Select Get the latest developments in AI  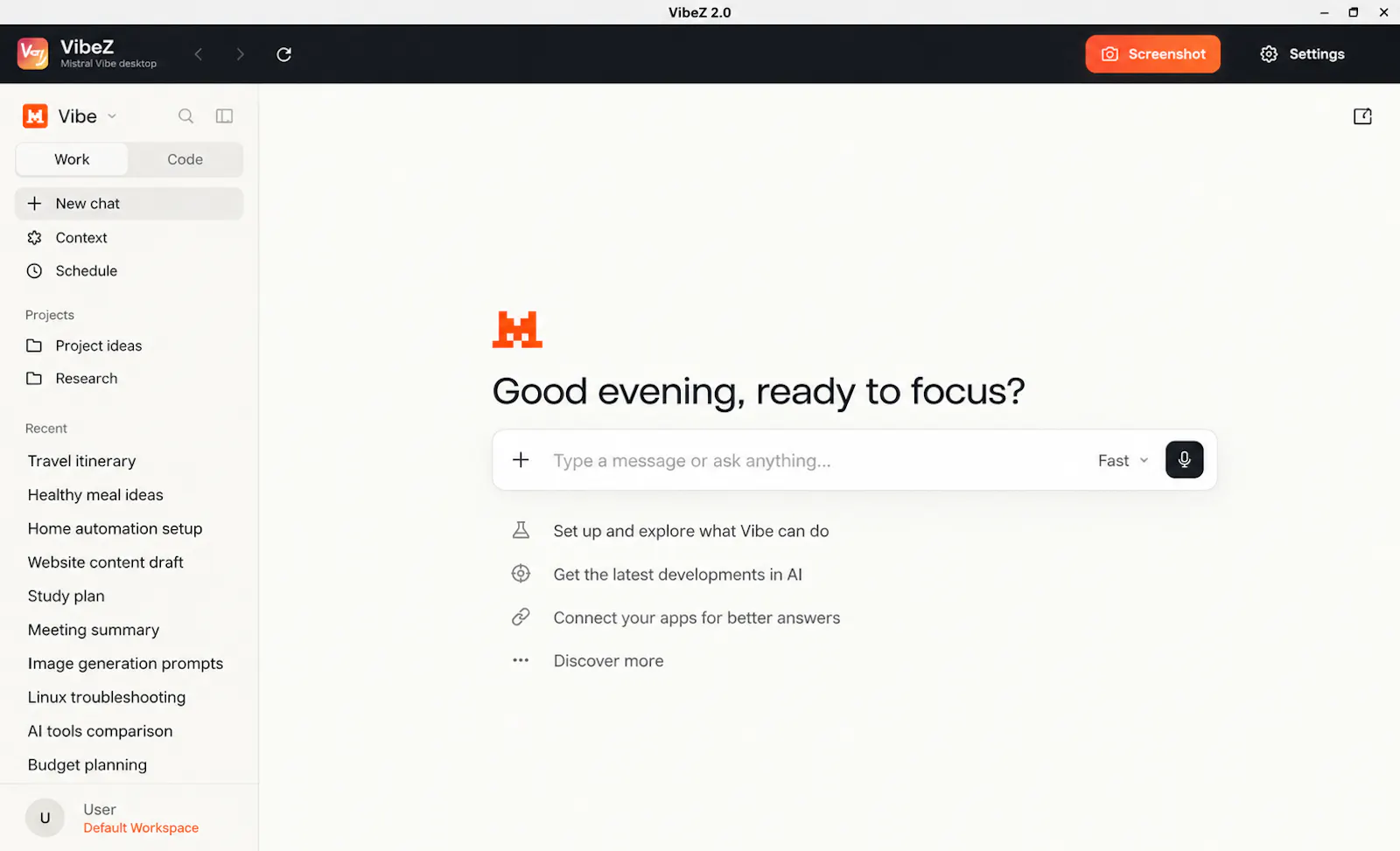[657, 575]
